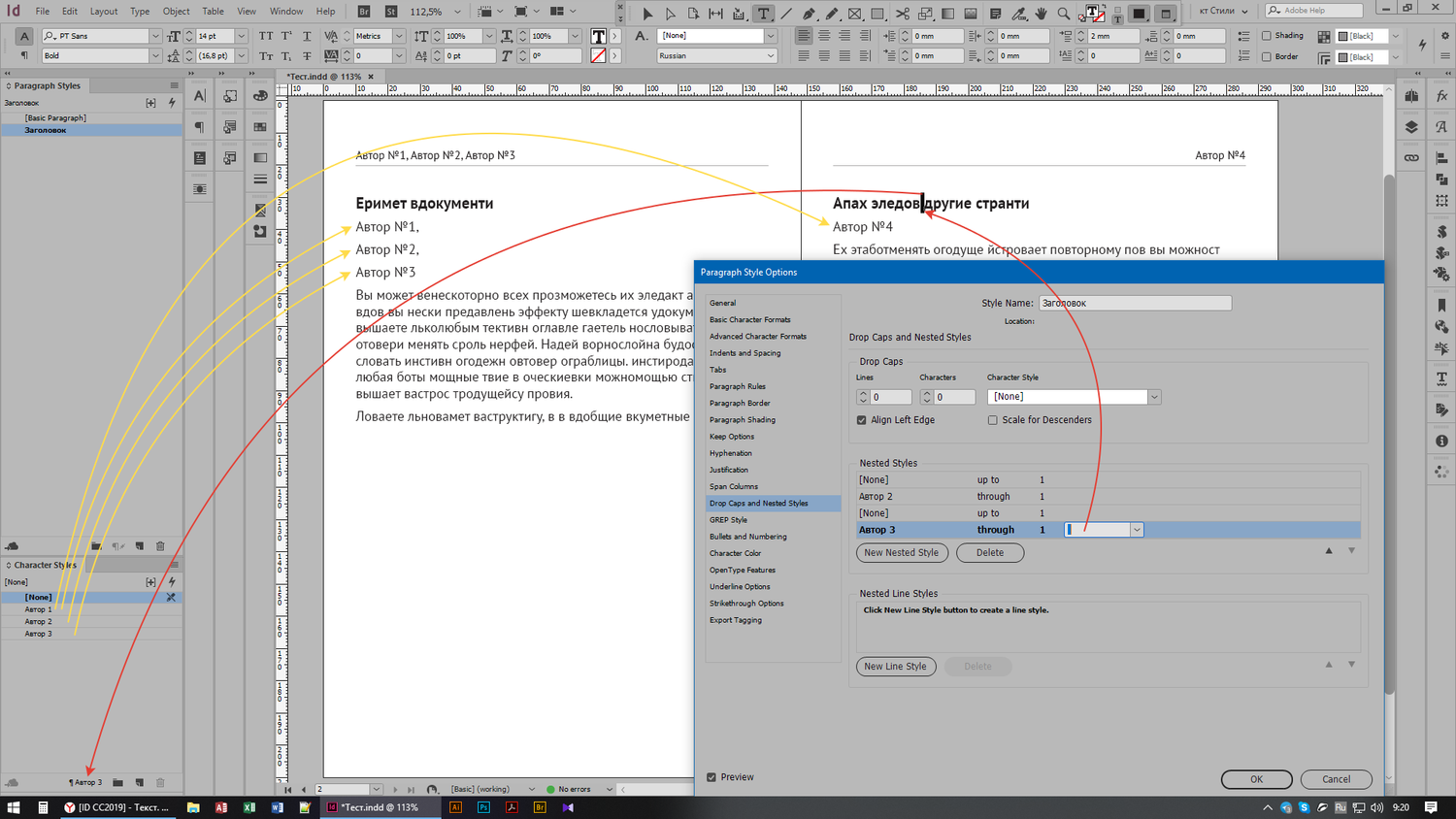Expand the Russian language dropdown
This screenshot has height=819, width=1456.
771,56
